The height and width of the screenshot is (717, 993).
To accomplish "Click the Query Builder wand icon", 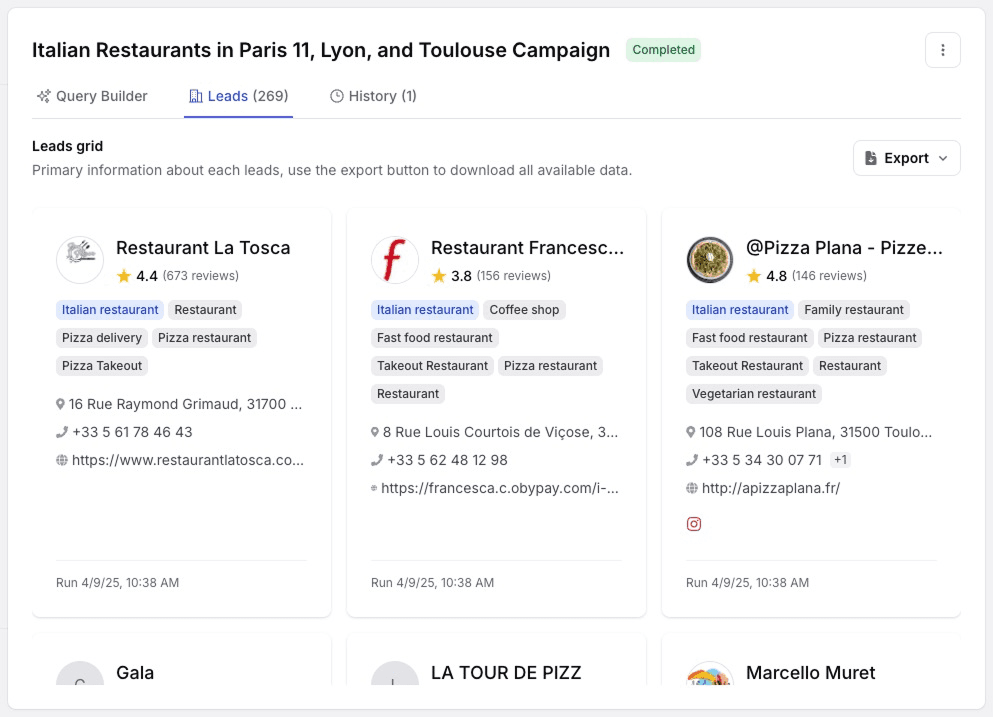I will 42,96.
